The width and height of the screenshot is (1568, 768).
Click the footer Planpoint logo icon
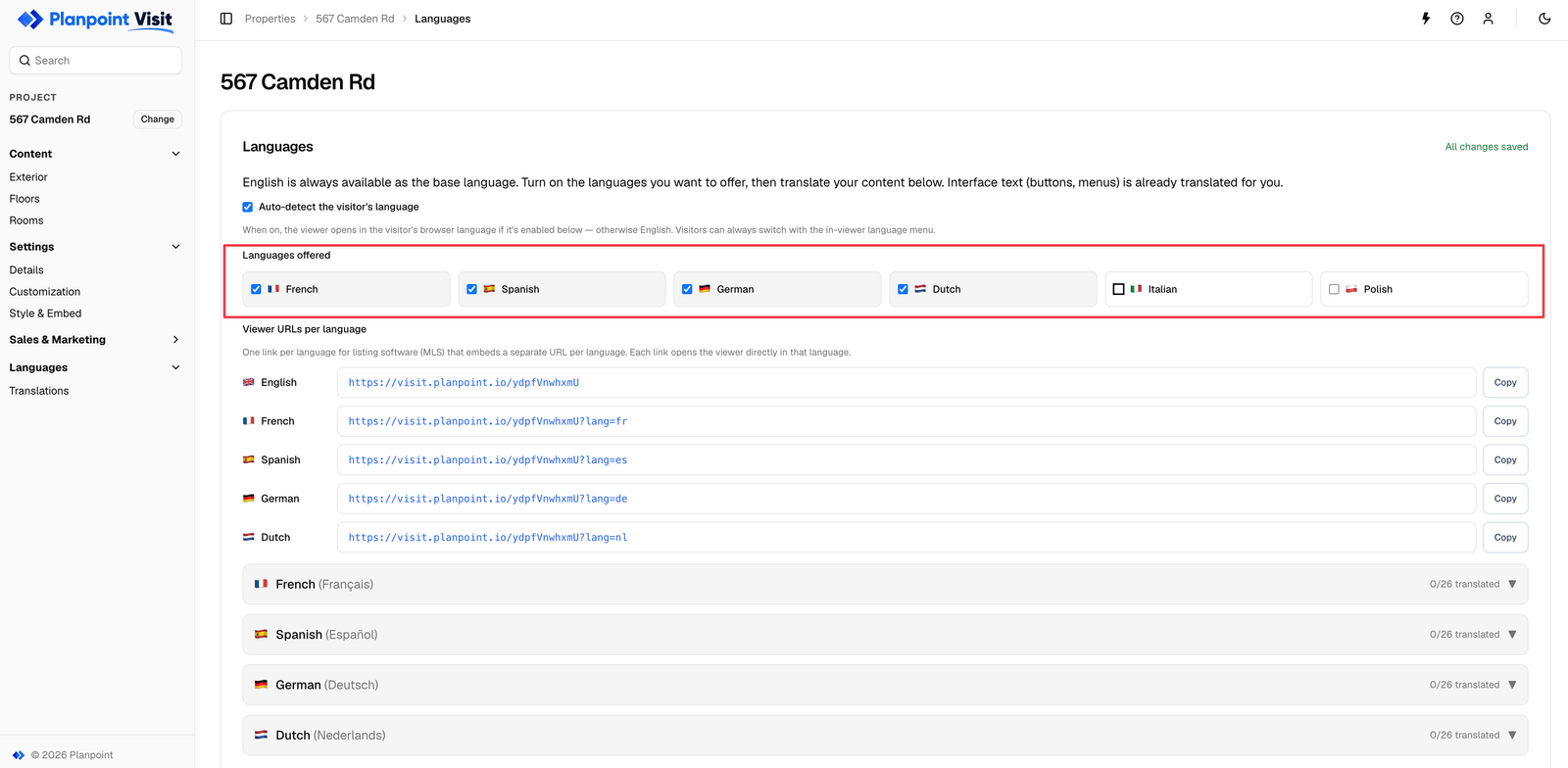coord(18,755)
